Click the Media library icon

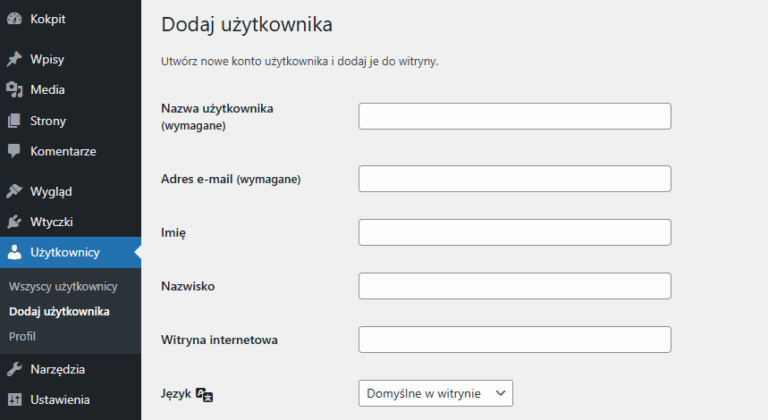(14, 90)
